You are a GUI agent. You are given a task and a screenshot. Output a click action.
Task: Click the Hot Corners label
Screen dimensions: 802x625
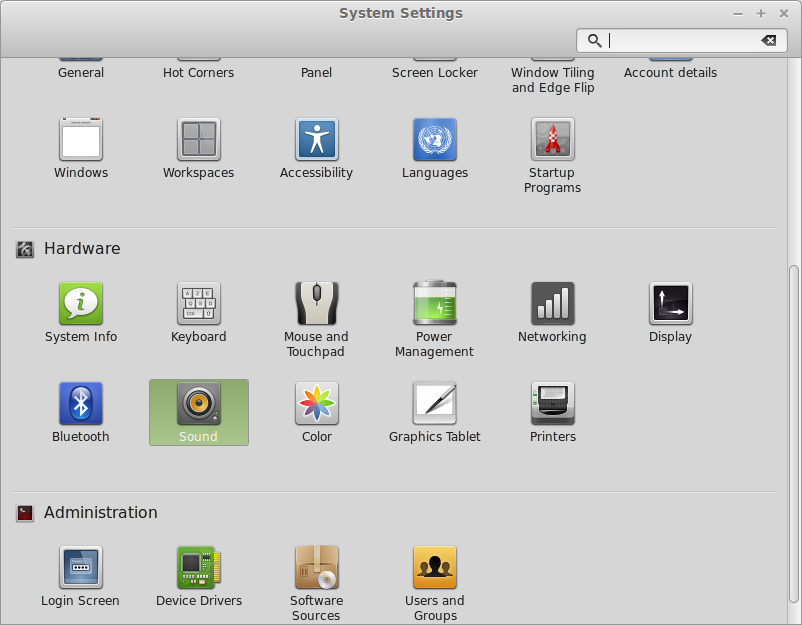coord(198,73)
